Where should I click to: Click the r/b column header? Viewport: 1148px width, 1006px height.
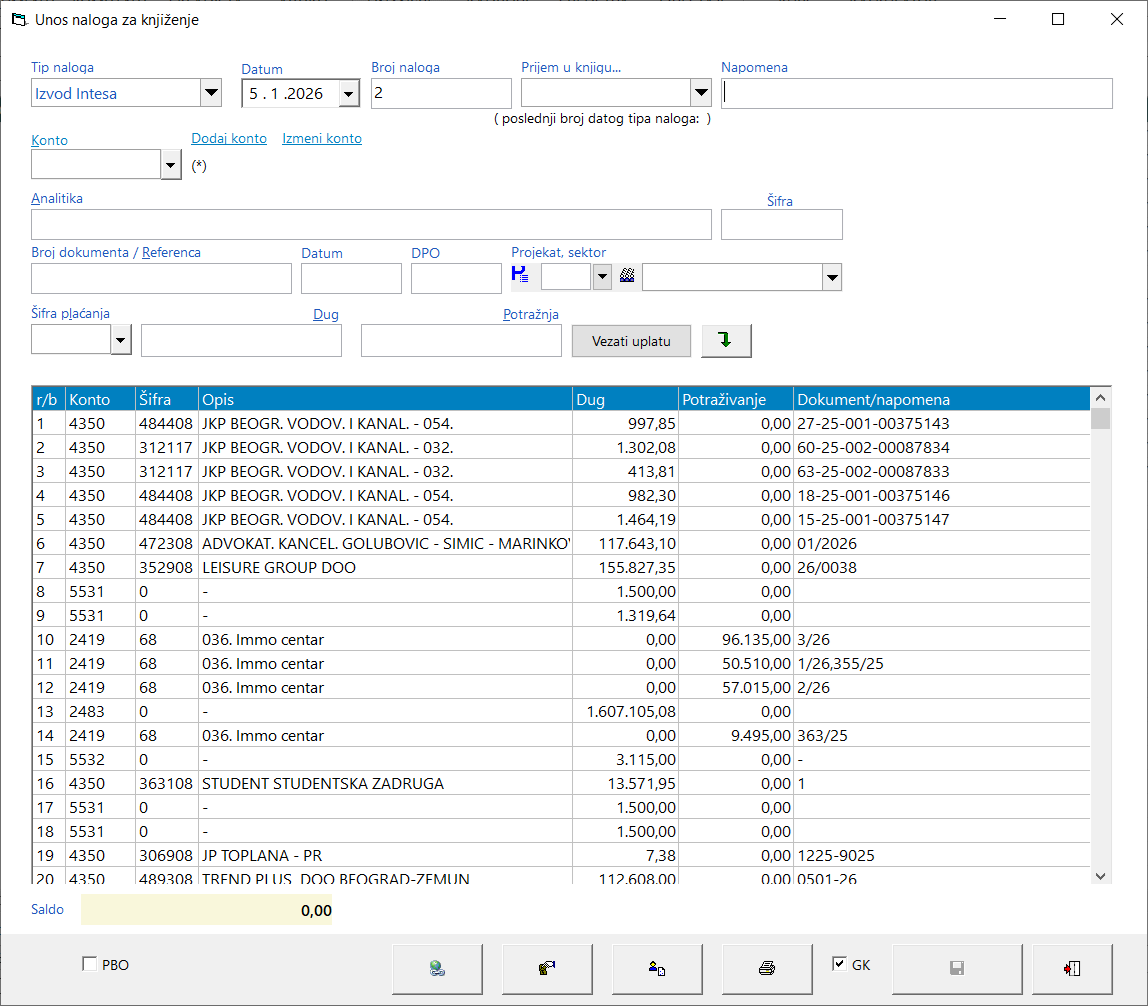(x=48, y=400)
